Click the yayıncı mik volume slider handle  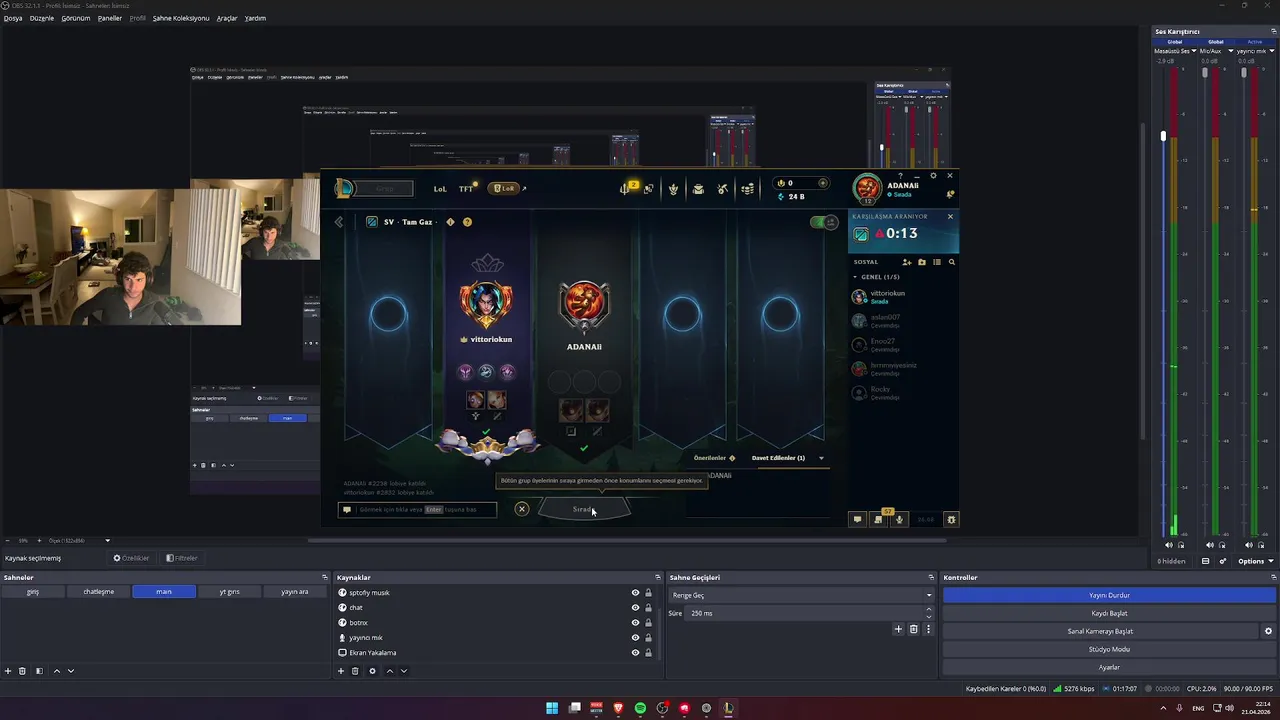[x=1244, y=73]
